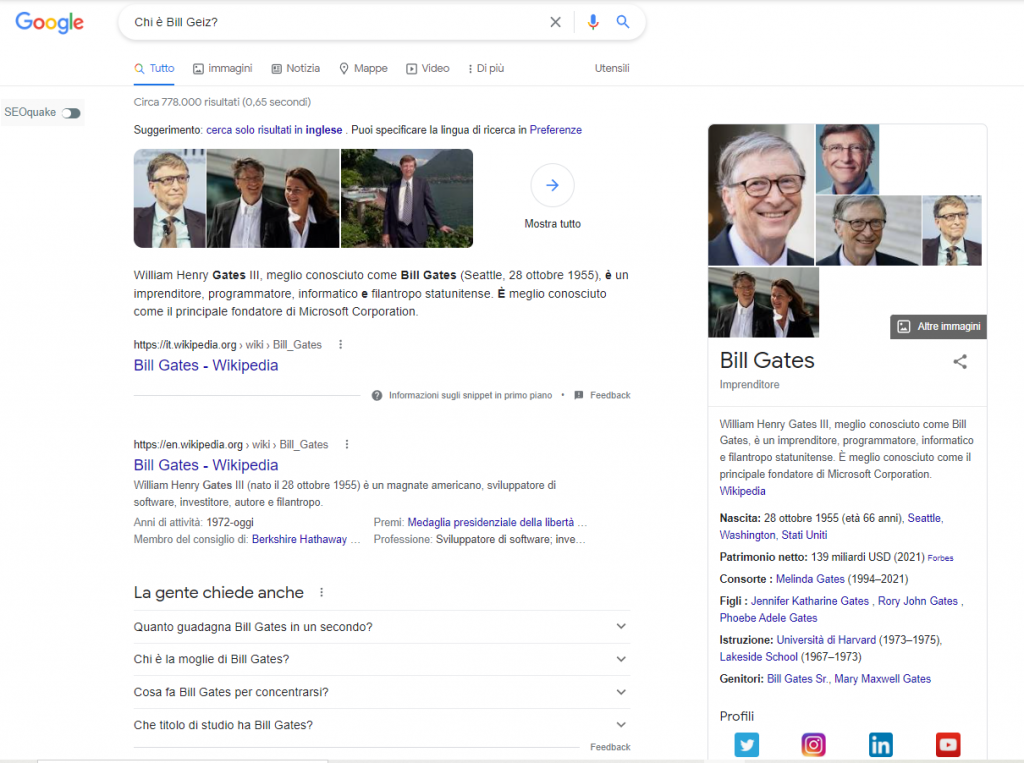The image size is (1024, 763).
Task: Open the en.wikipedia Bill Gates - Wikipedia result
Action: click(206, 465)
